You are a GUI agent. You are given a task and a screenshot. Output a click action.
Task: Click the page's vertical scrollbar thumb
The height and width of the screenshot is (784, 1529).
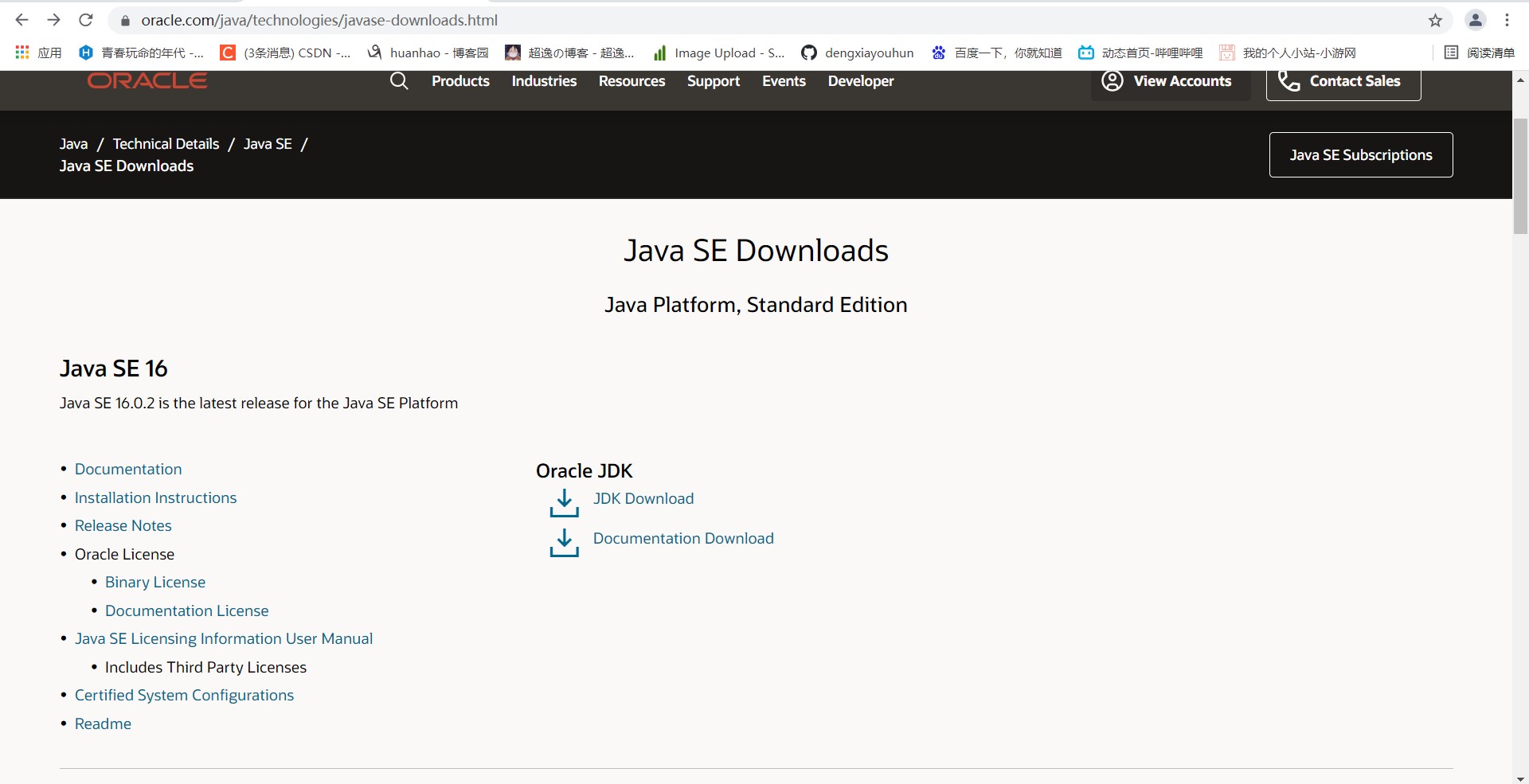[1520, 175]
